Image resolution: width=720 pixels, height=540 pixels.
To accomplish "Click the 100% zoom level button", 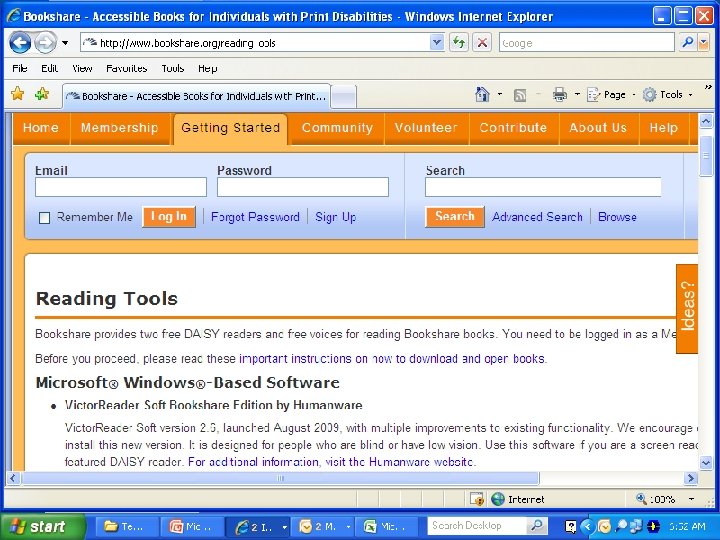I will pyautogui.click(x=656, y=499).
